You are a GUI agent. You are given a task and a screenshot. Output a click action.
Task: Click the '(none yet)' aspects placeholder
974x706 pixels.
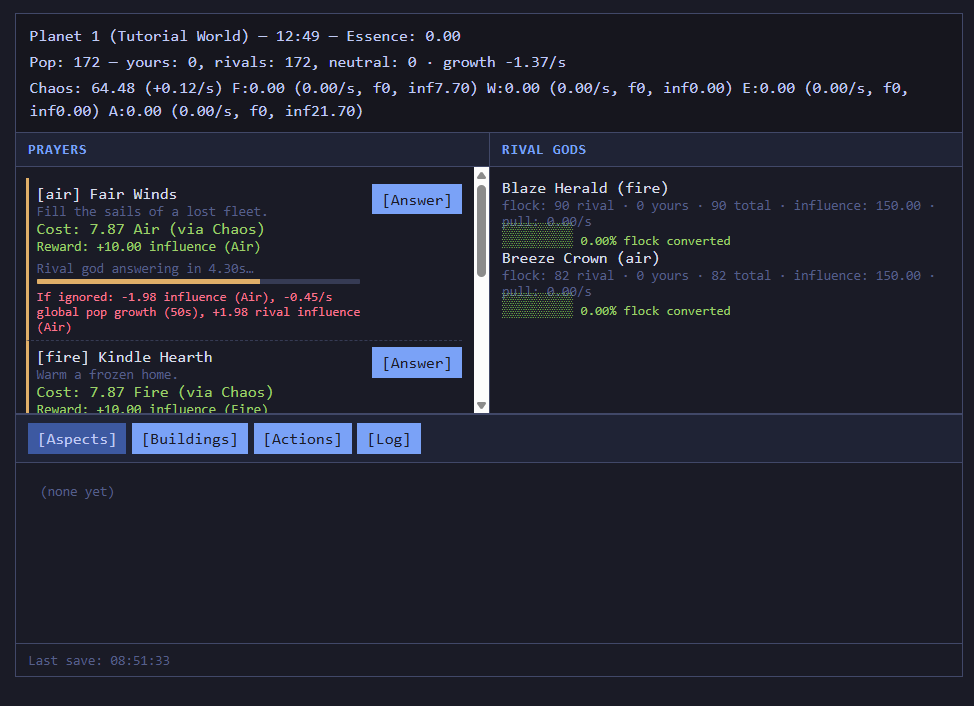[77, 492]
